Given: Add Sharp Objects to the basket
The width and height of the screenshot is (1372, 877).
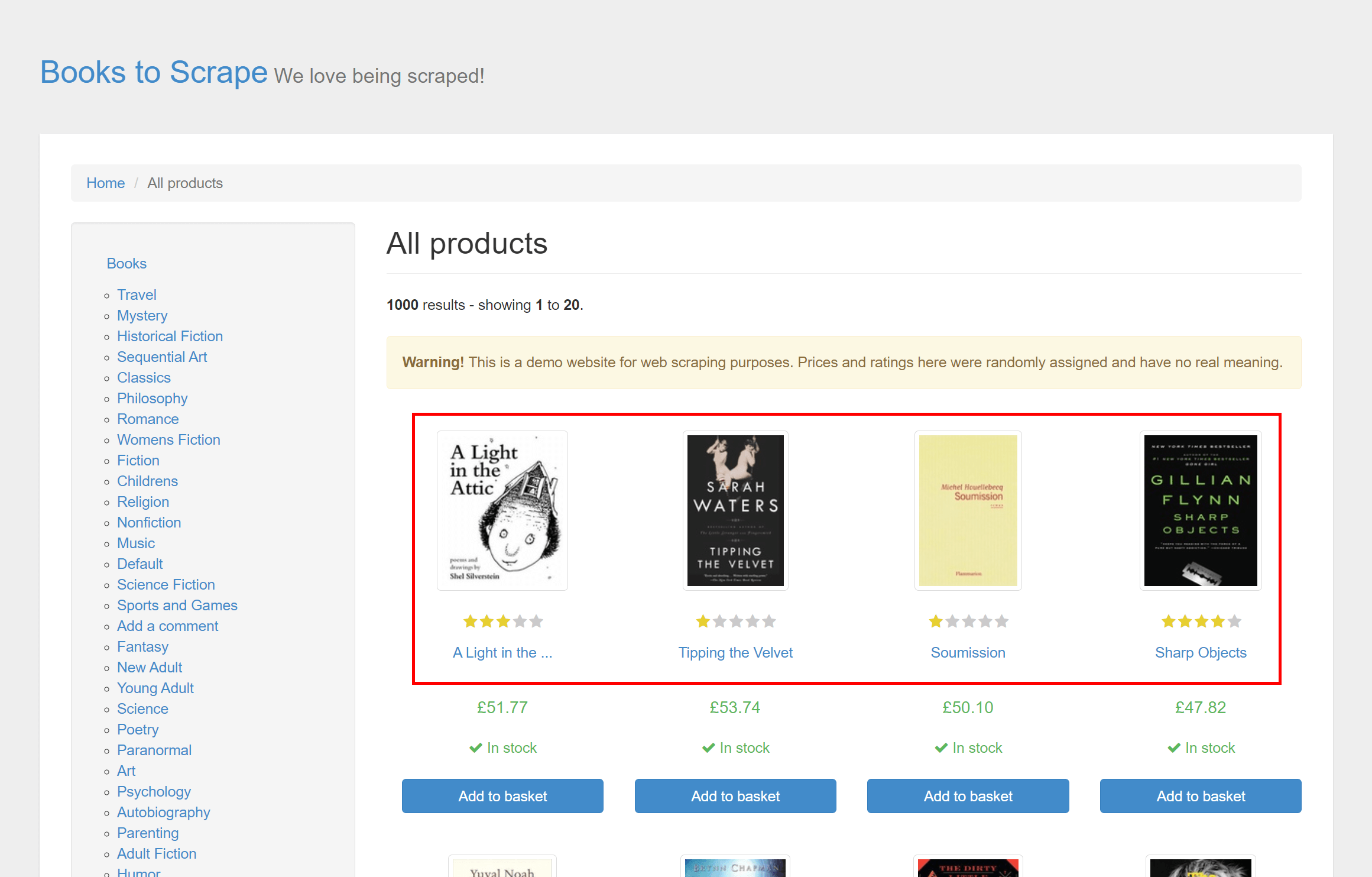Looking at the screenshot, I should (x=1200, y=796).
